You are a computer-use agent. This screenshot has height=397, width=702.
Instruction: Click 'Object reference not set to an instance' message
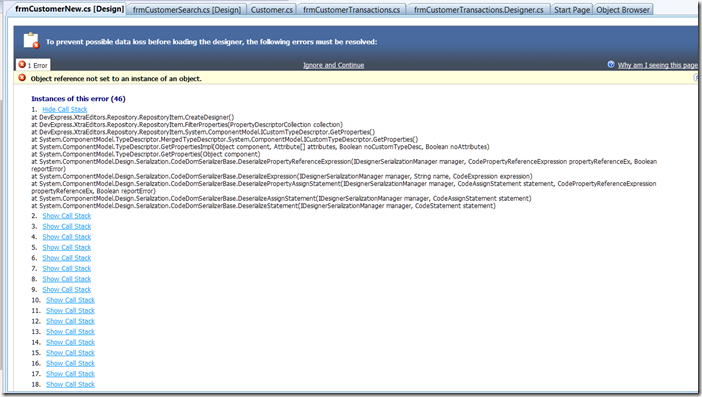click(116, 78)
